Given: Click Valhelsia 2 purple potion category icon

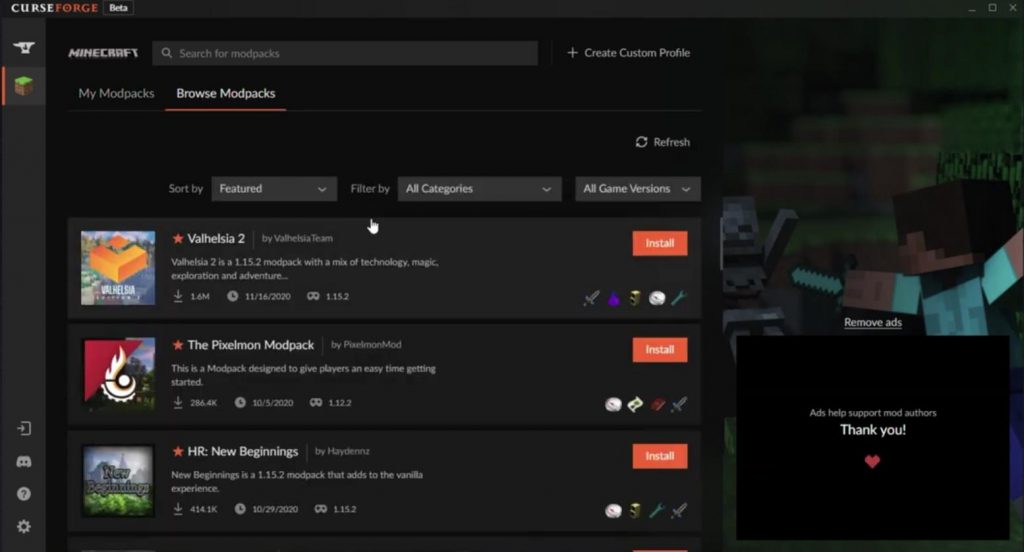Looking at the screenshot, I should pyautogui.click(x=613, y=299).
